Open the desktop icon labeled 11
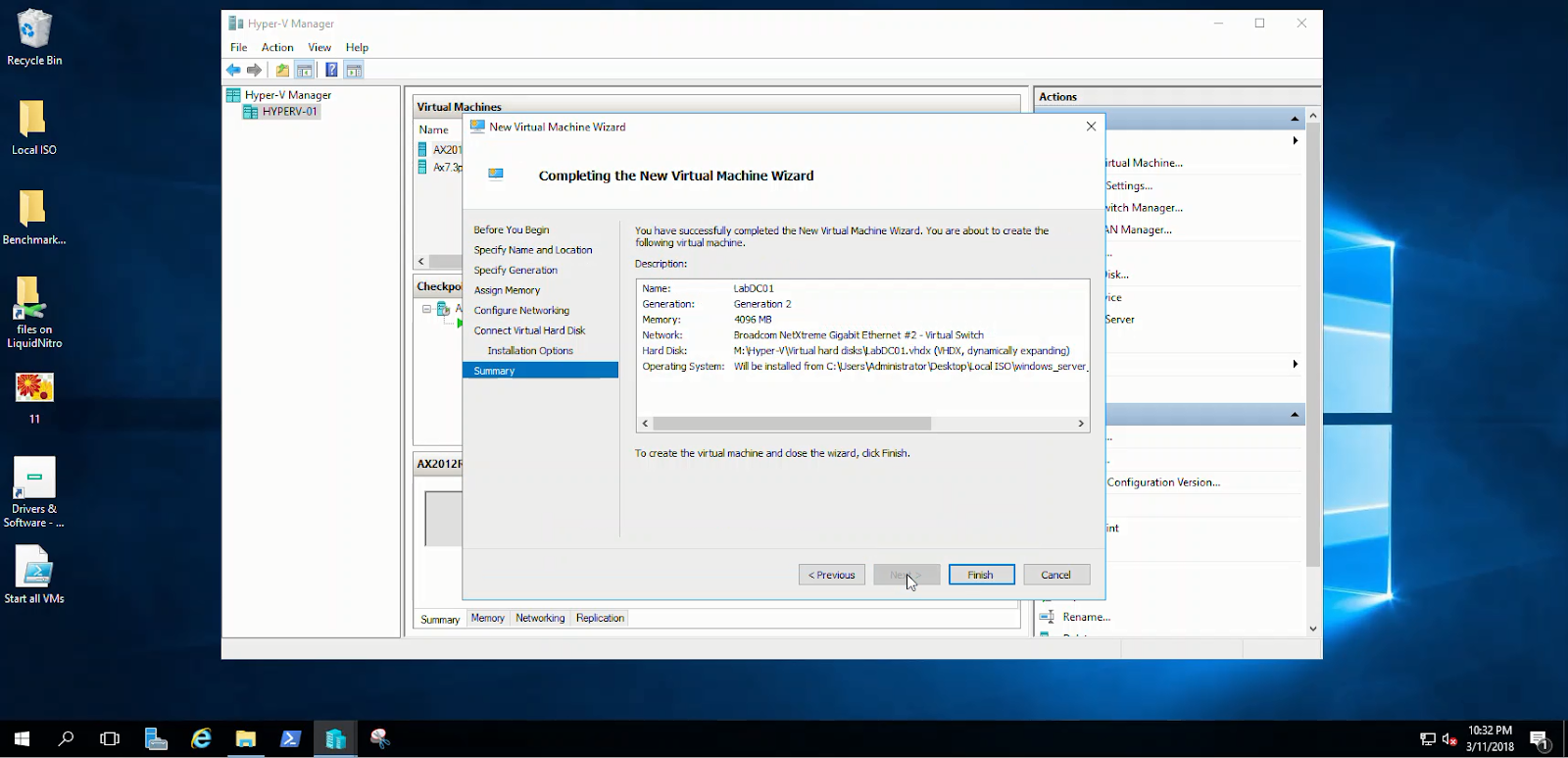Image resolution: width=1568 pixels, height=758 pixels. pos(34,396)
